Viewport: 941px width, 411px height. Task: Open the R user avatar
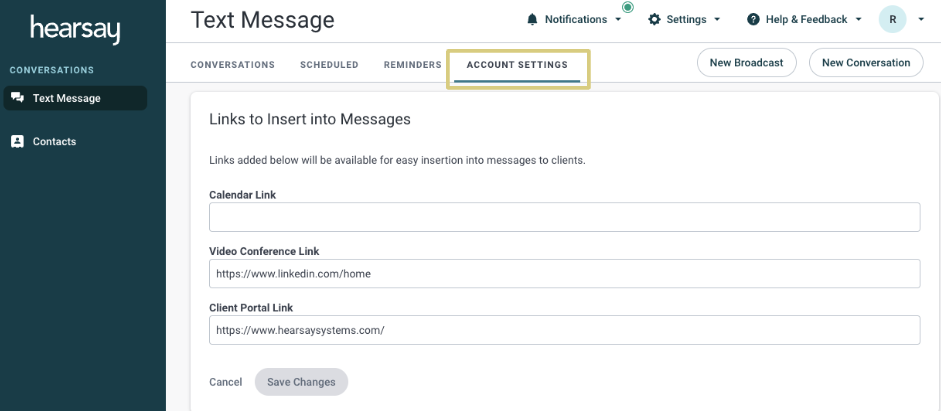tap(892, 19)
